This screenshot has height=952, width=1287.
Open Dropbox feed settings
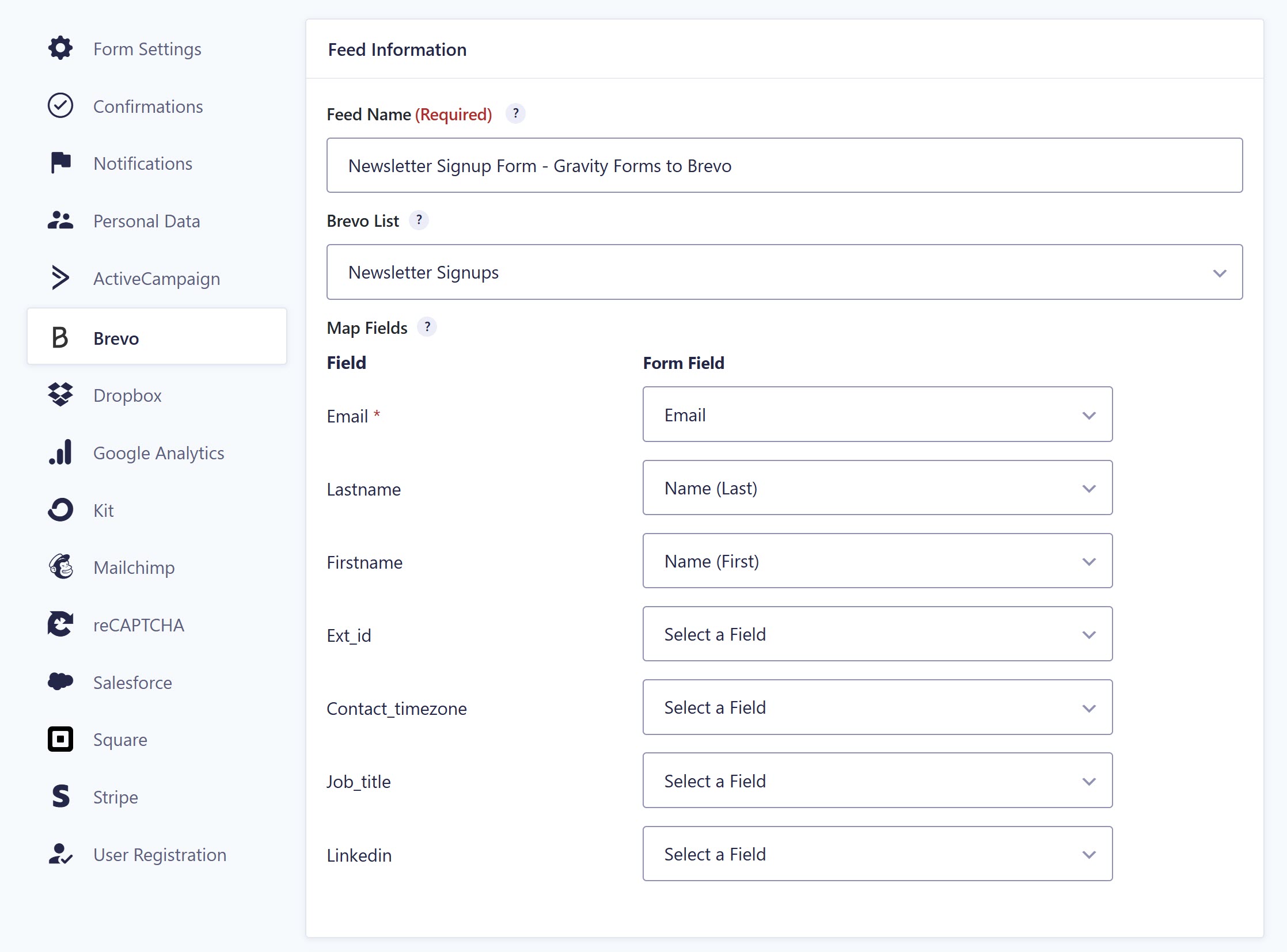127,395
